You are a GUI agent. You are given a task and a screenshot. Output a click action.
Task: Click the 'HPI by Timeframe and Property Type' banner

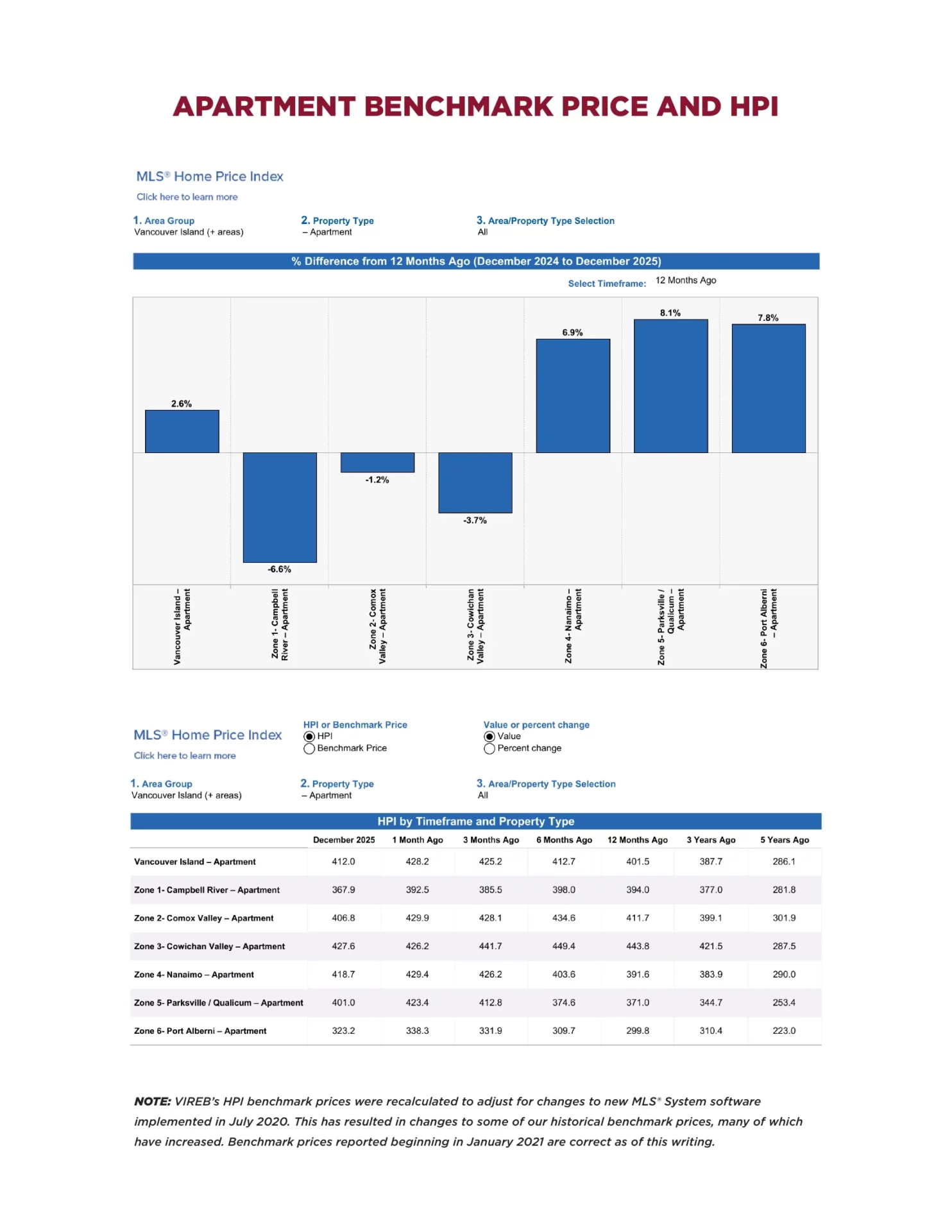475,821
